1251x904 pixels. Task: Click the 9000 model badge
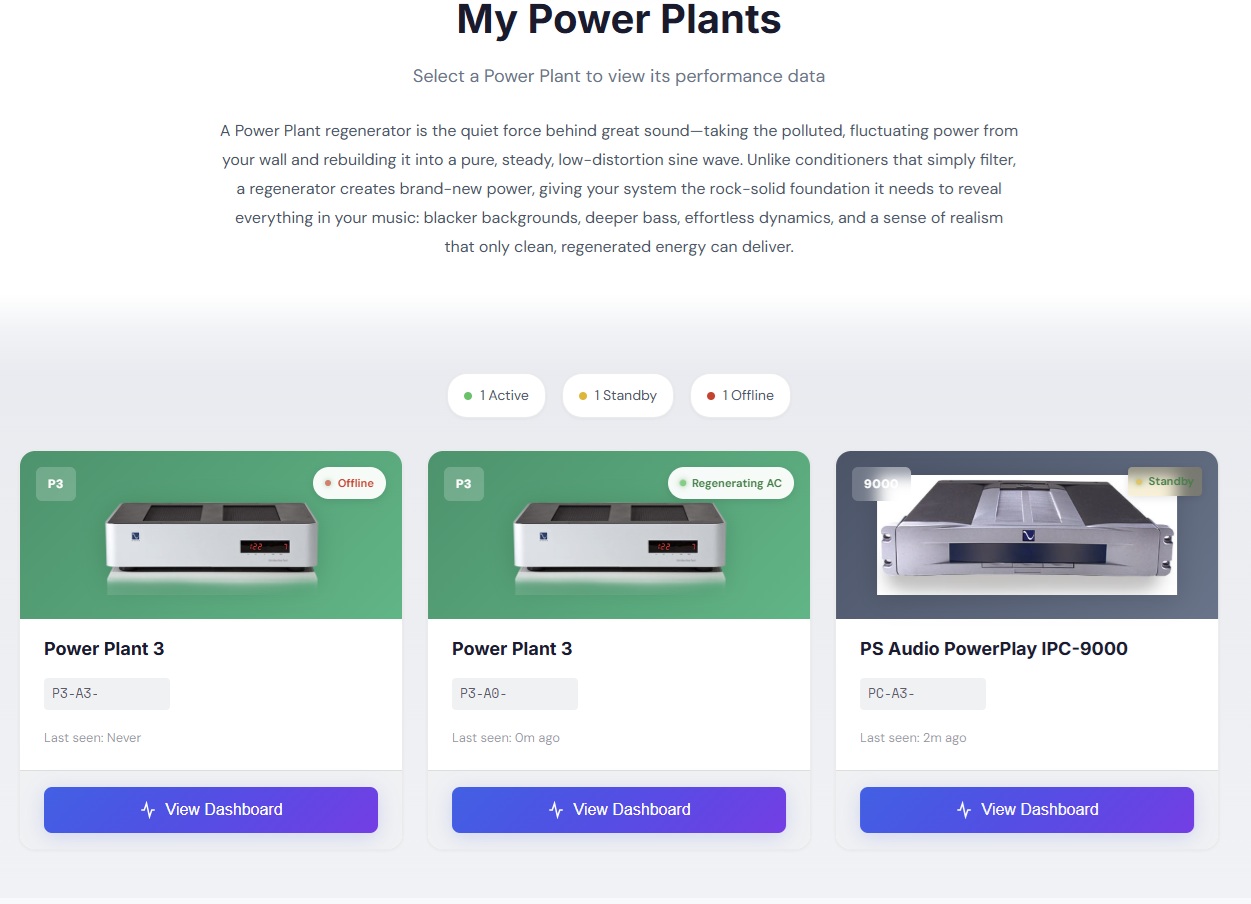tap(880, 484)
